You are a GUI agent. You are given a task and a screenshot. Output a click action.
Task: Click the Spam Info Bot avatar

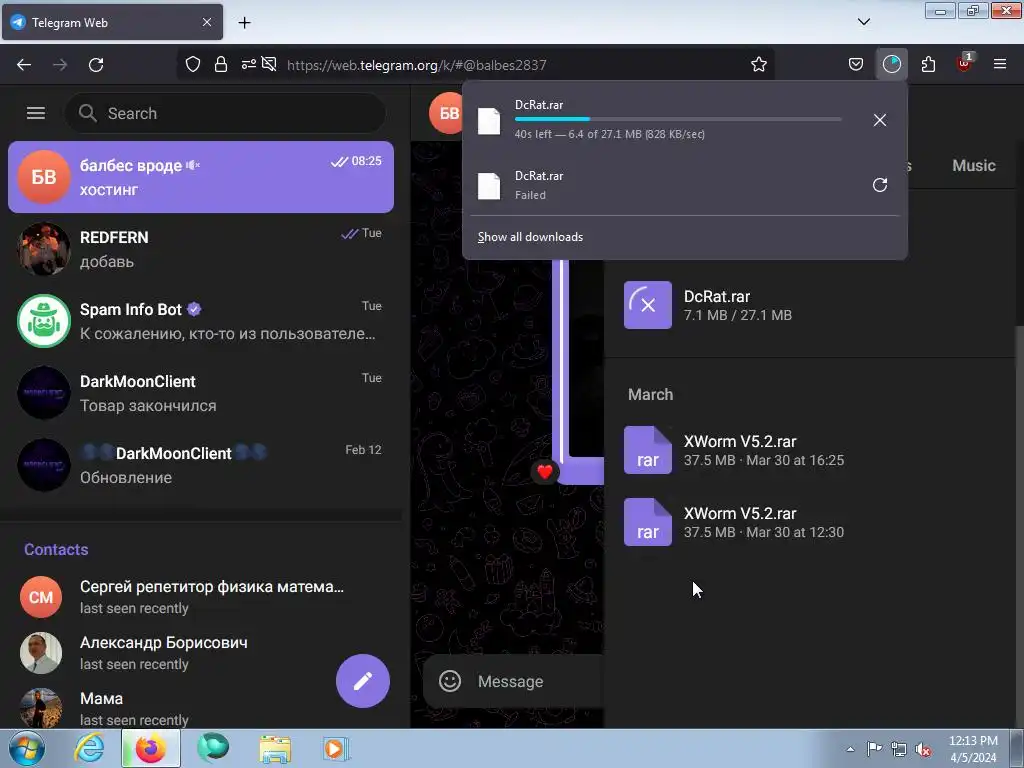[x=44, y=321]
